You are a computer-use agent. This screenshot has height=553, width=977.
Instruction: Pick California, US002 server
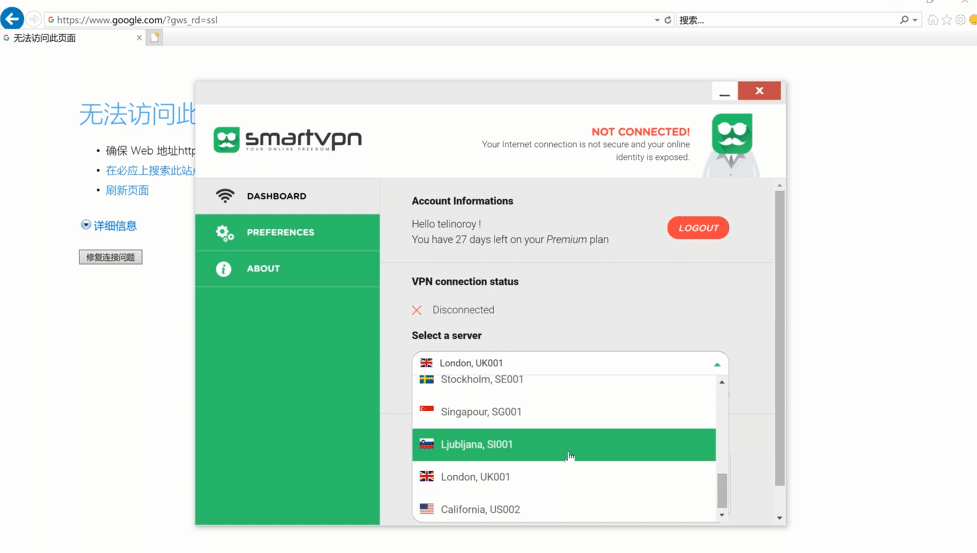480,510
